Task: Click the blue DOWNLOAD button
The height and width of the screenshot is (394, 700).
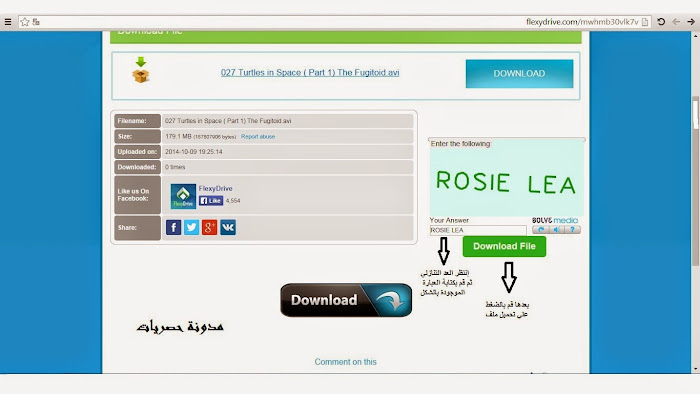Action: pos(519,74)
